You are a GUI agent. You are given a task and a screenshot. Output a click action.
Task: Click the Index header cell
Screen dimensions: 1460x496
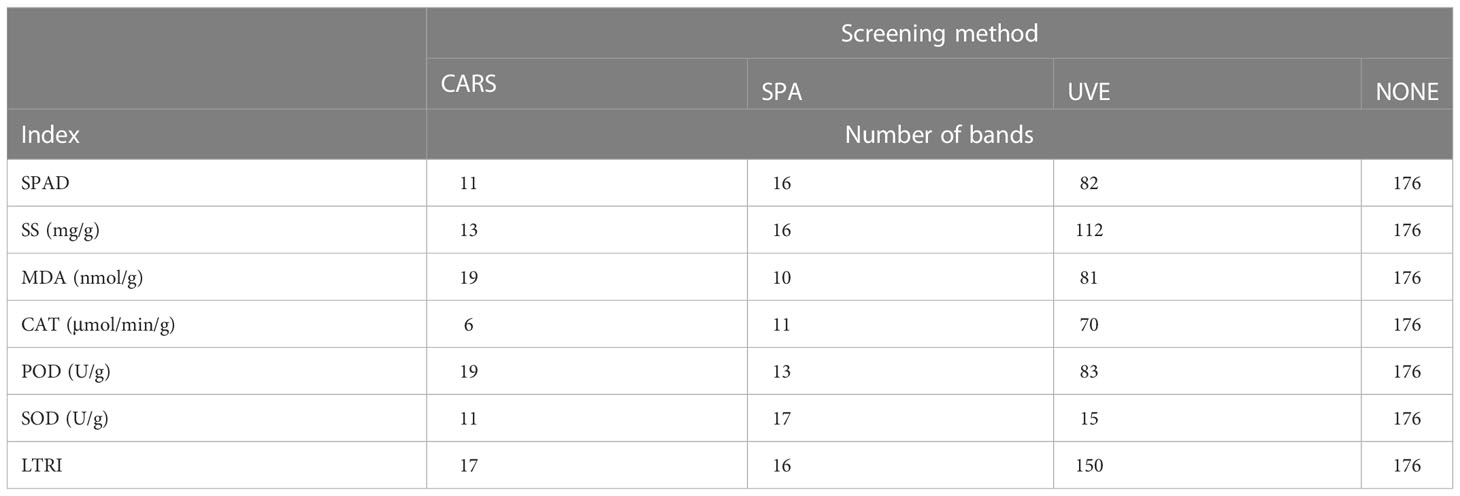point(51,135)
